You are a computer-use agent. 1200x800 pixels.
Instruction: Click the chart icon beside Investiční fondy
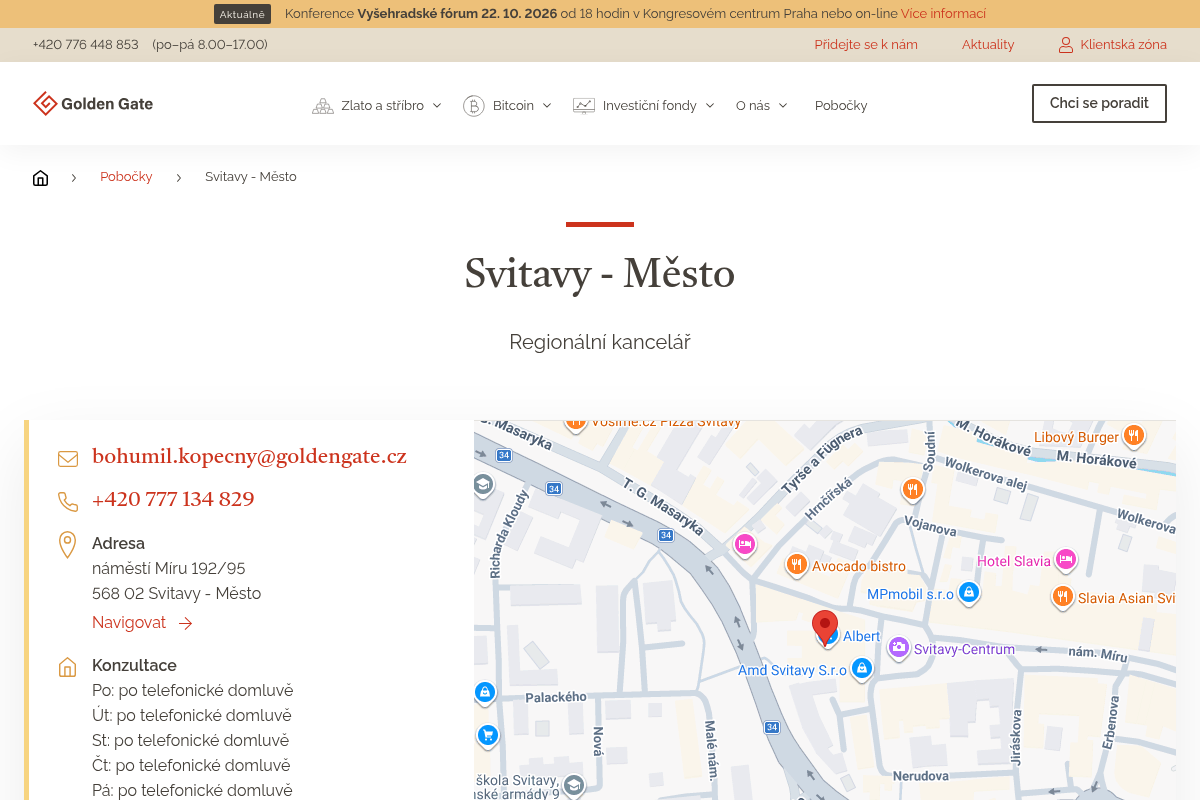coord(583,105)
